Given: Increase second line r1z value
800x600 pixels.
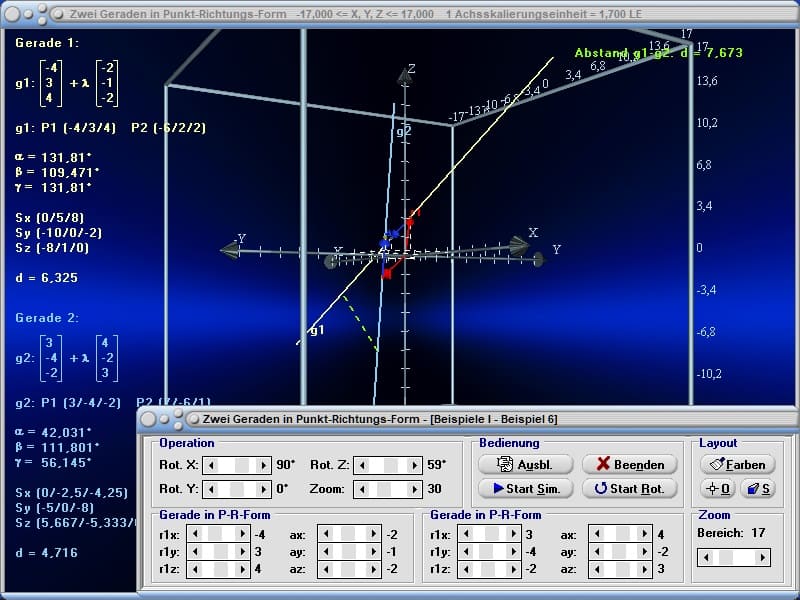Looking at the screenshot, I should click(x=514, y=568).
